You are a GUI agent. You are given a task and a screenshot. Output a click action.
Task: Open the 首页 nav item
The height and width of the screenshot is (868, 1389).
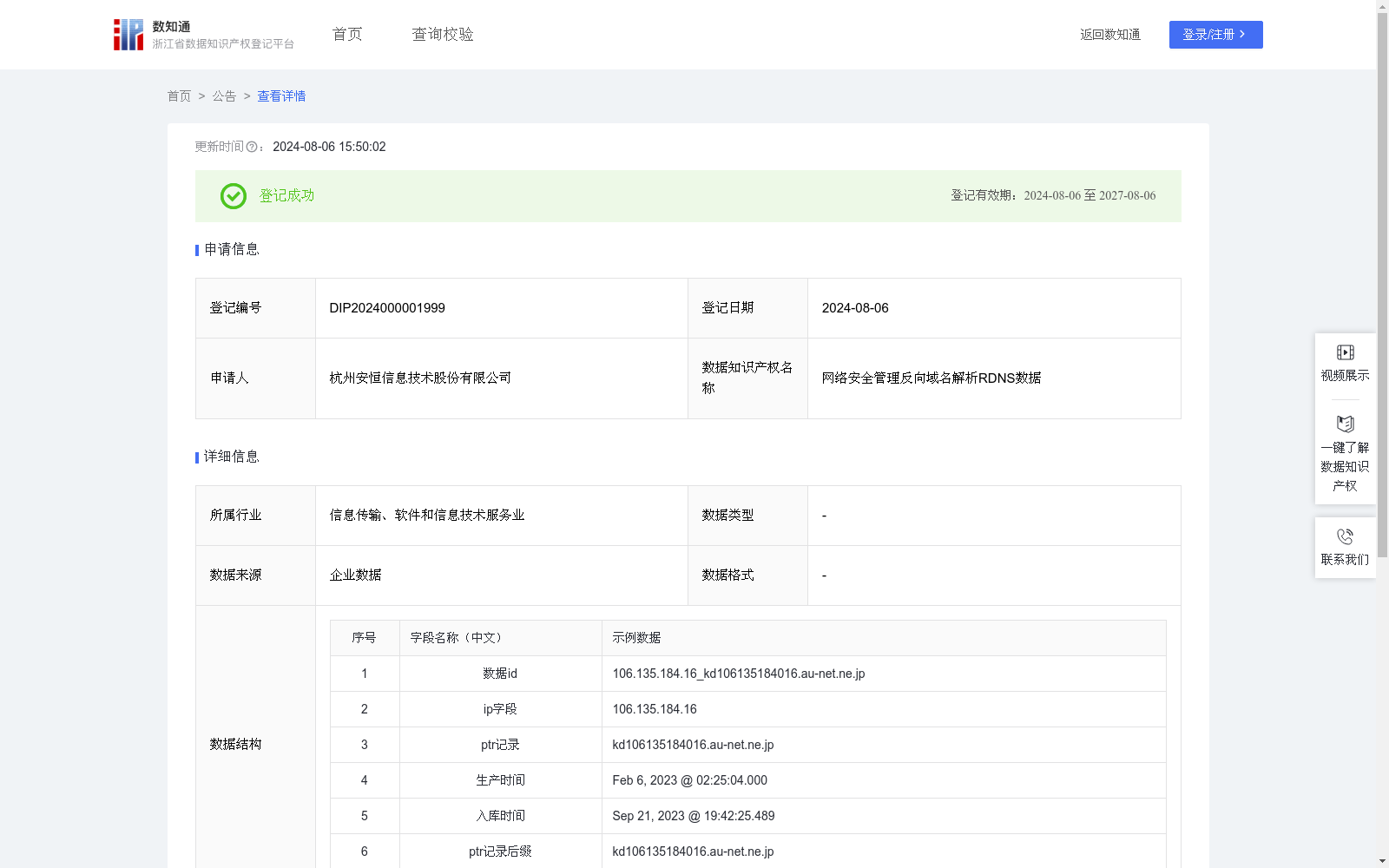coord(347,35)
